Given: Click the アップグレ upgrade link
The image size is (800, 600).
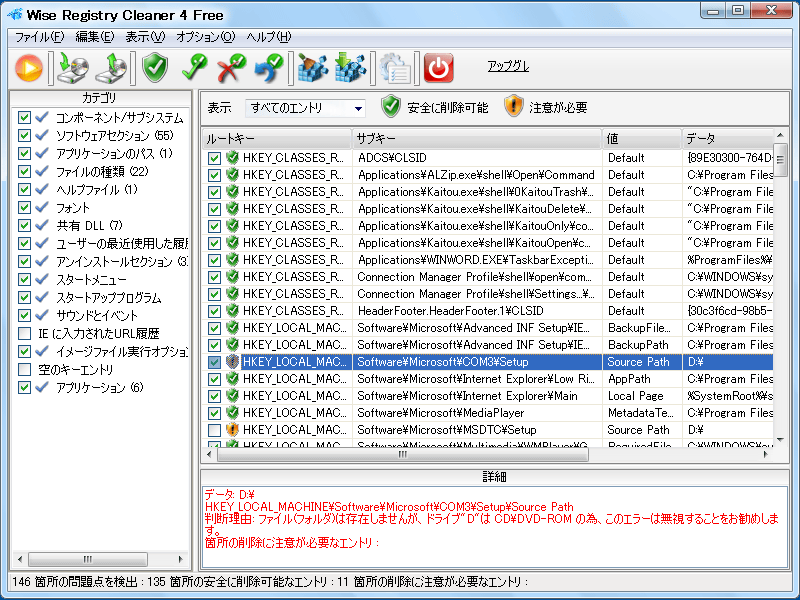Looking at the screenshot, I should click(508, 66).
